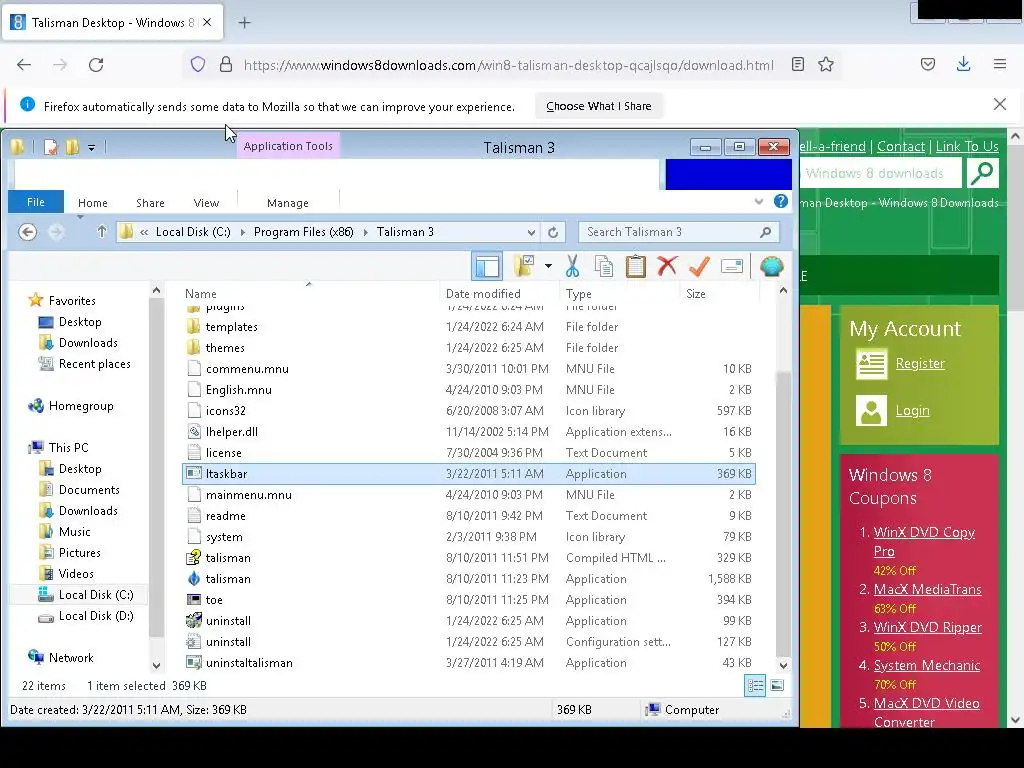Refresh the Talisman 3 folder view
1024x768 pixels.
(x=553, y=232)
